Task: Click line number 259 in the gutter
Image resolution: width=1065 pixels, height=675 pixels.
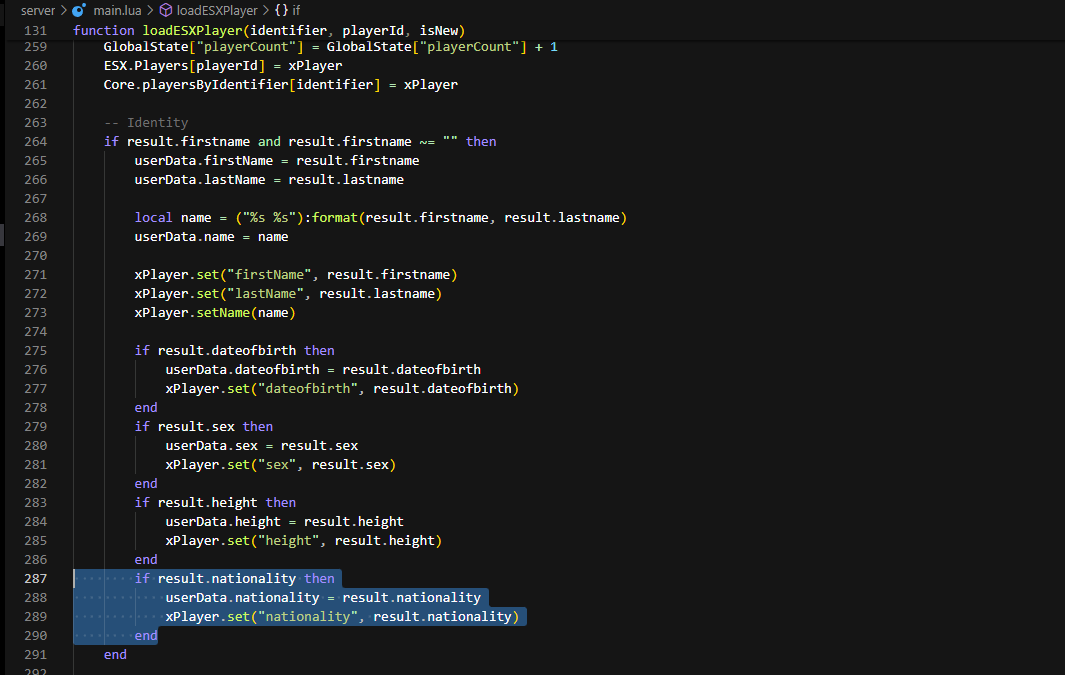Action: (x=35, y=47)
